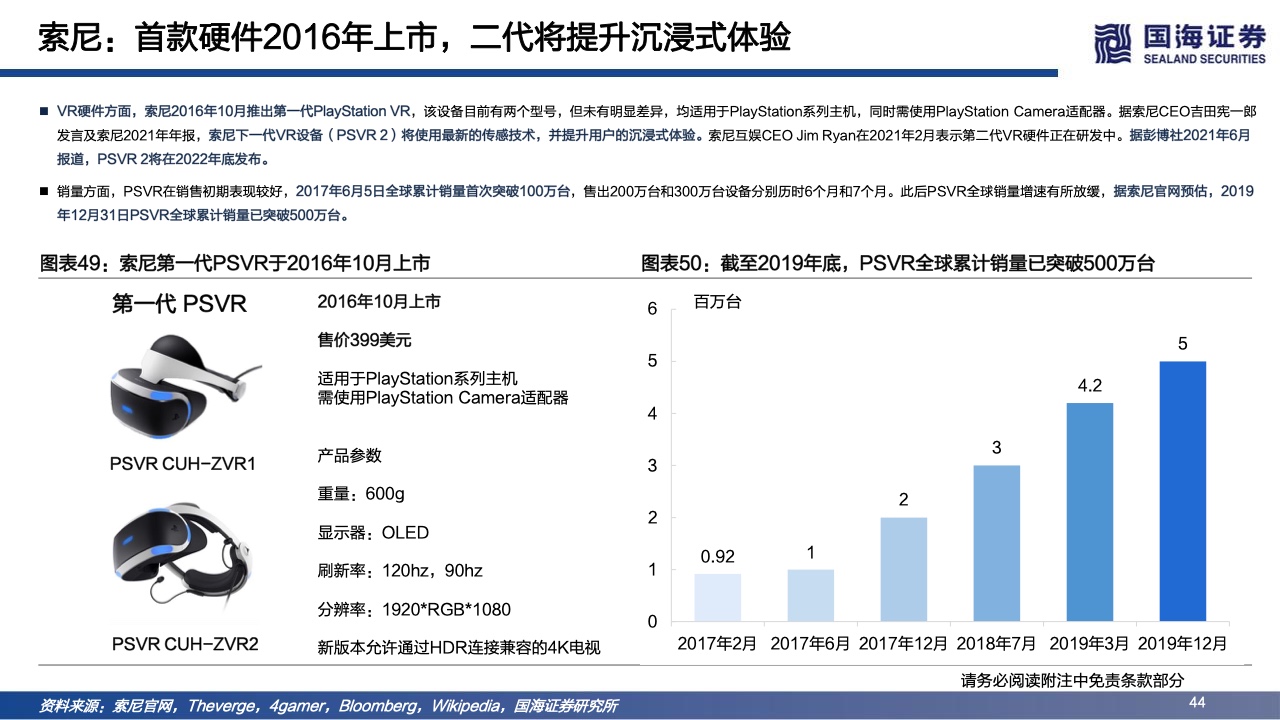Select the 2019年12月 bar in the chart
Screen dimensions: 1280x720
(1183, 491)
